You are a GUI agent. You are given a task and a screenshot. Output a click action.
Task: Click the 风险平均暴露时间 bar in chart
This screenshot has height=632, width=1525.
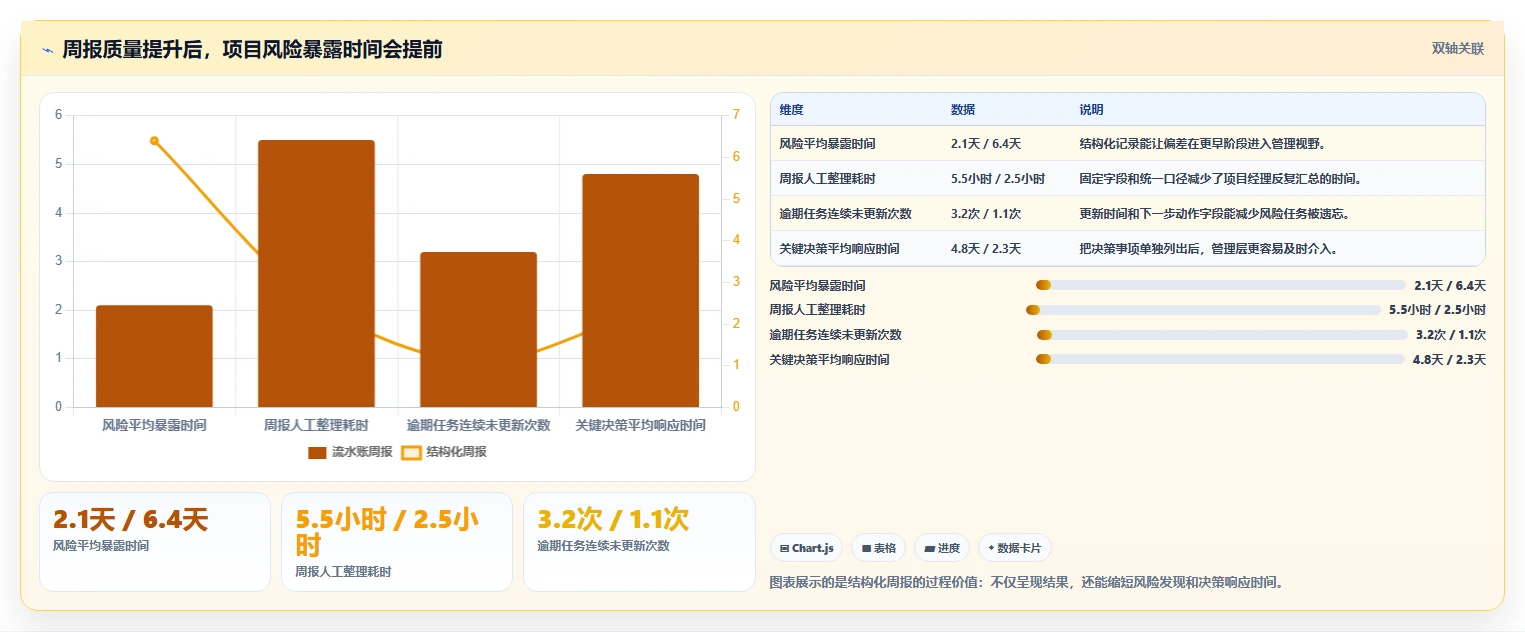point(154,356)
